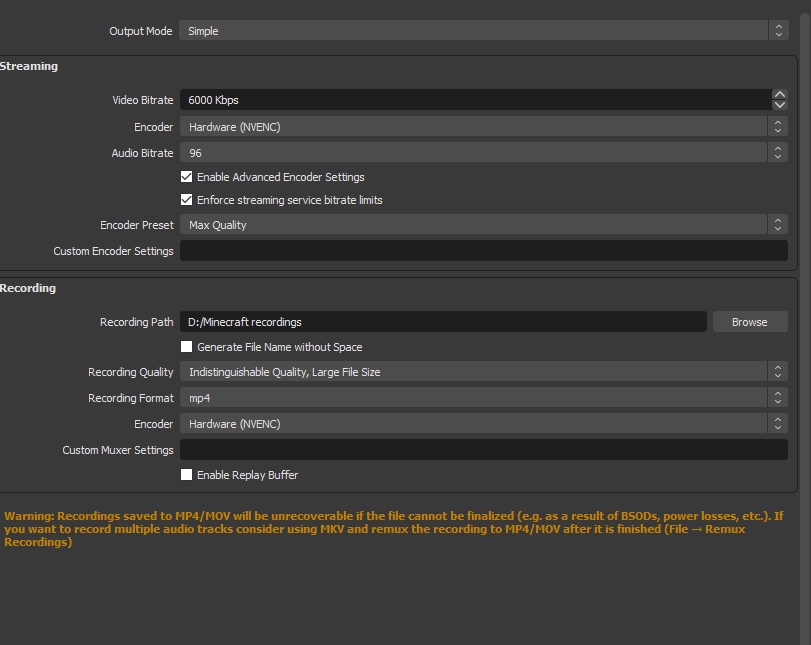
Task: Decrease Video Bitrate with the down arrow
Action: [x=779, y=105]
